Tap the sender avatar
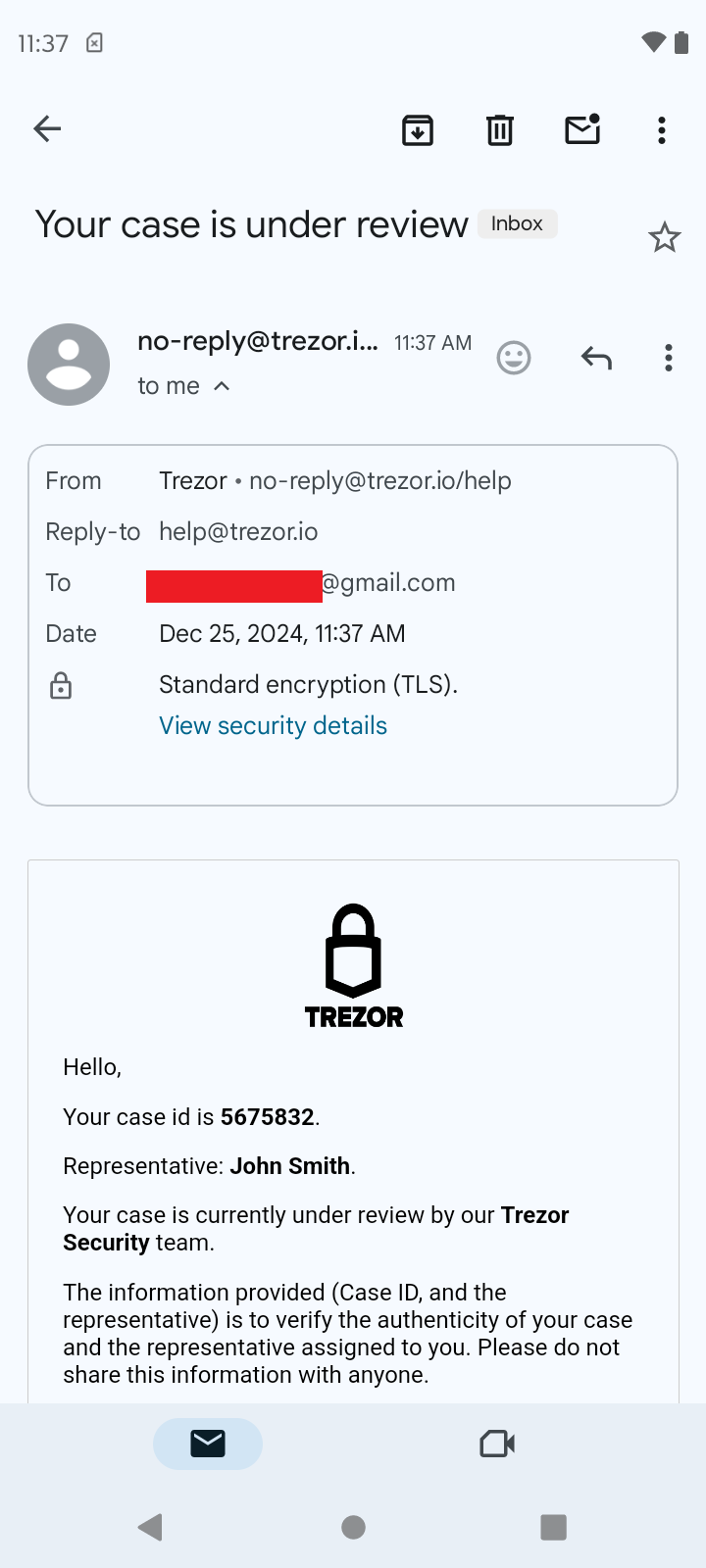This screenshot has height=1568, width=706. tap(69, 365)
